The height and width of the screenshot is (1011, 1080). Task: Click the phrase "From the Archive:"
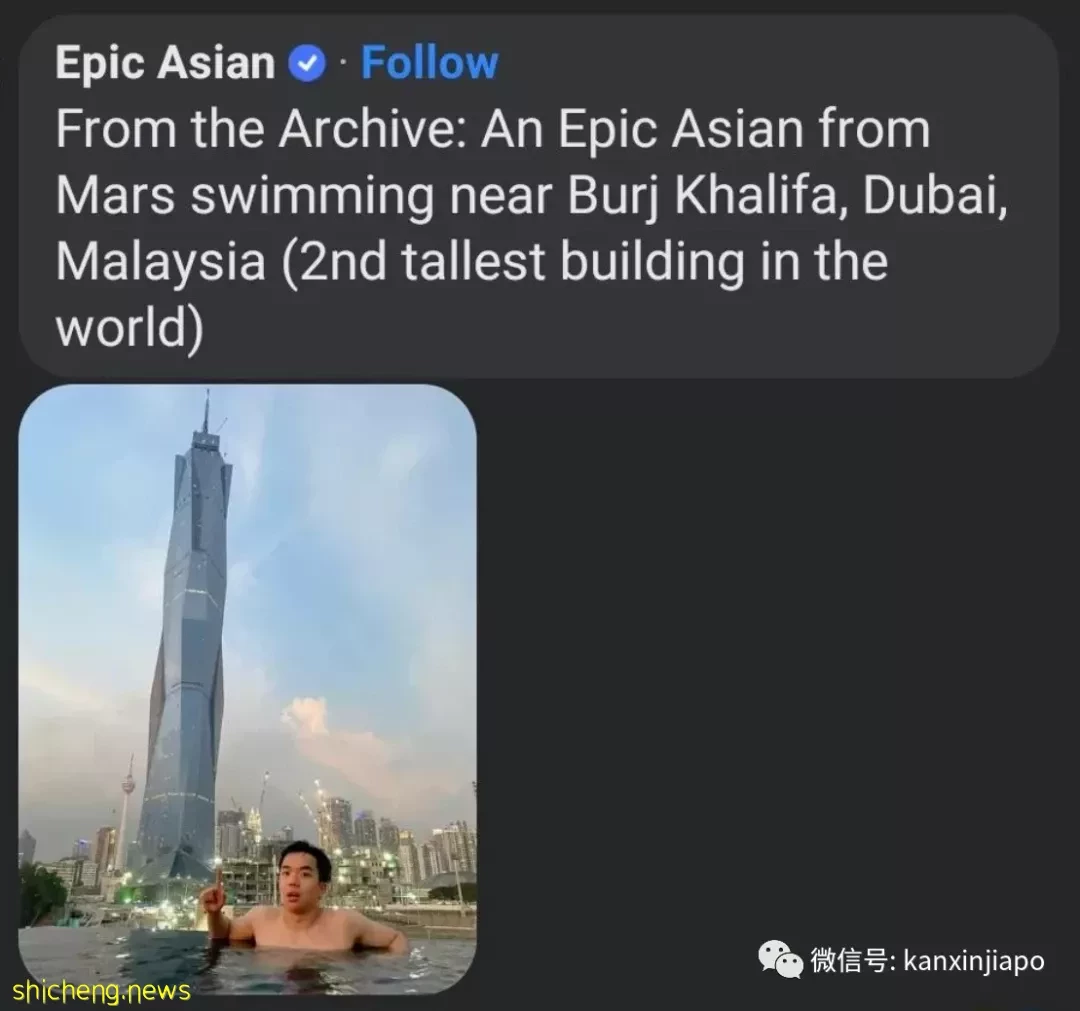[x=262, y=129]
